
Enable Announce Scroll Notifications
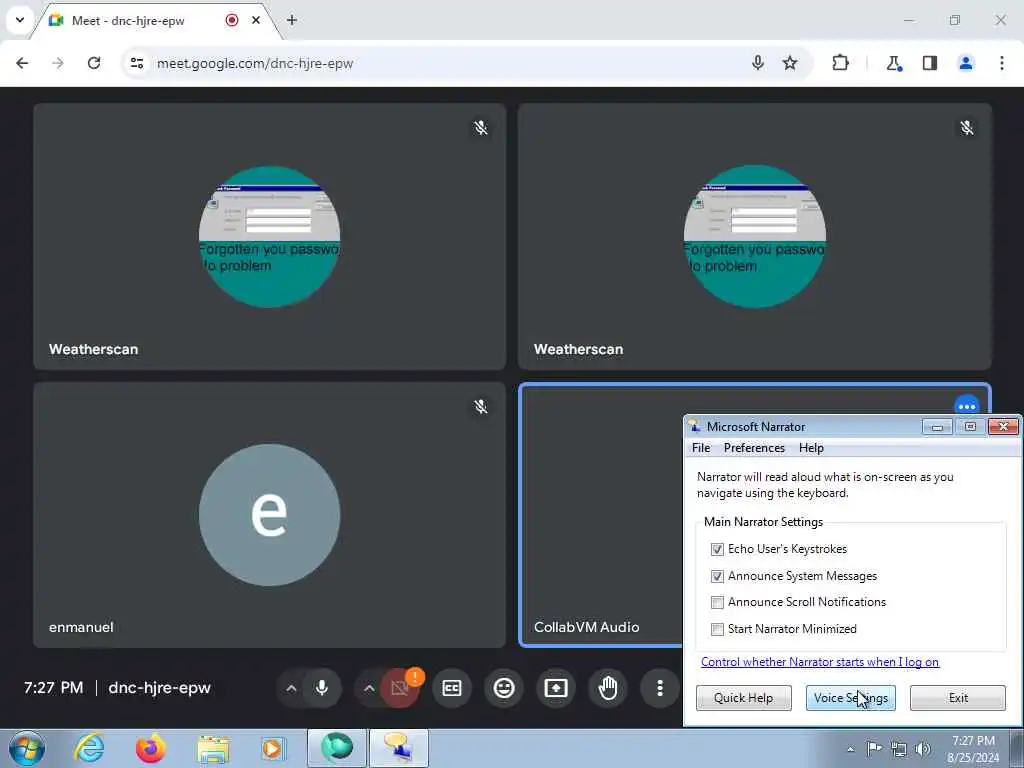(717, 602)
